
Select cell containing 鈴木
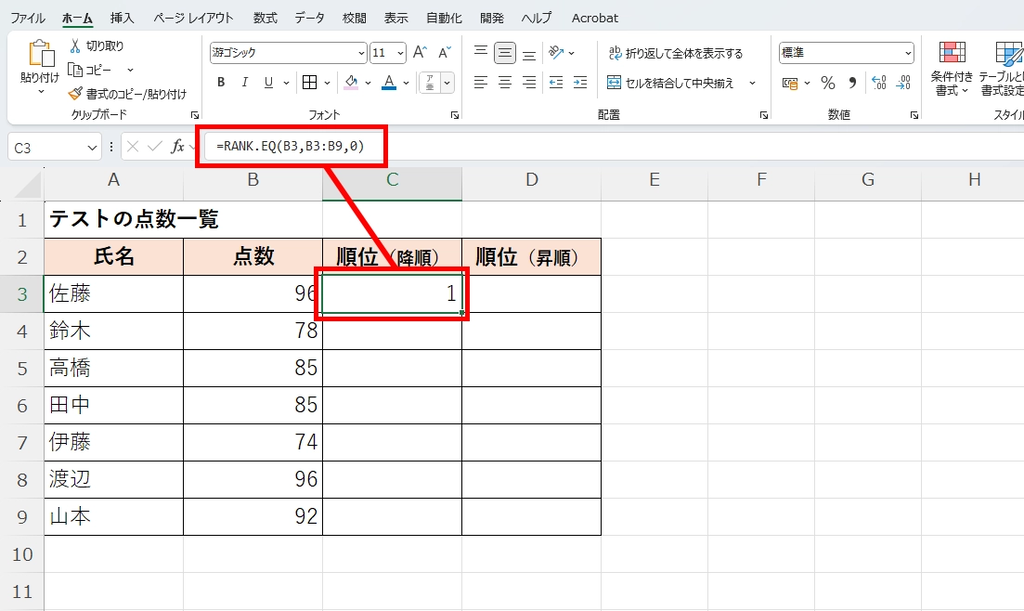pyautogui.click(x=114, y=331)
